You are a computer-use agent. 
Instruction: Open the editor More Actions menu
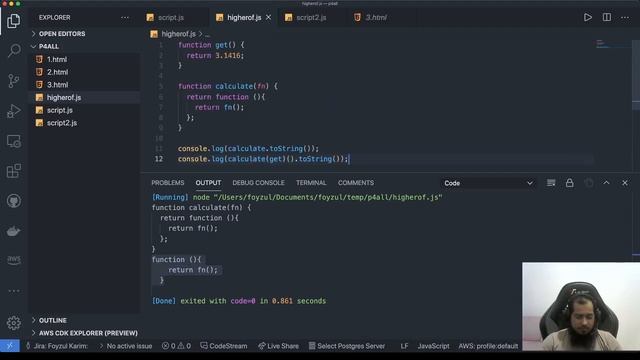625,18
